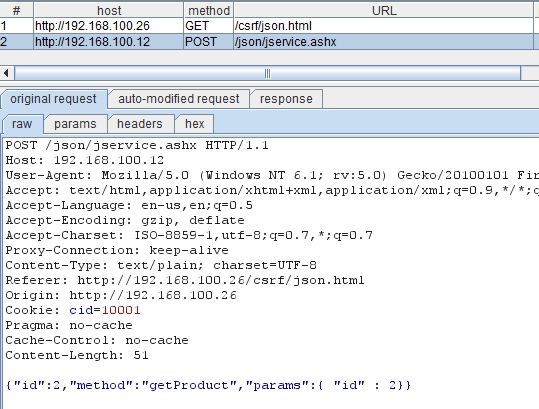This screenshot has width=539, height=409.
Task: Sort history by the method column header
Action: [209, 10]
